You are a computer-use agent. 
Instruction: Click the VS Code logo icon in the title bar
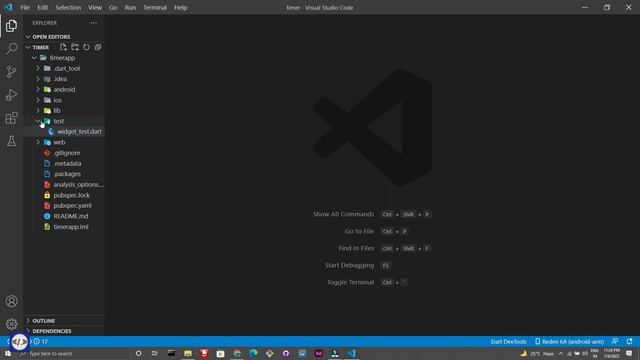click(x=9, y=7)
